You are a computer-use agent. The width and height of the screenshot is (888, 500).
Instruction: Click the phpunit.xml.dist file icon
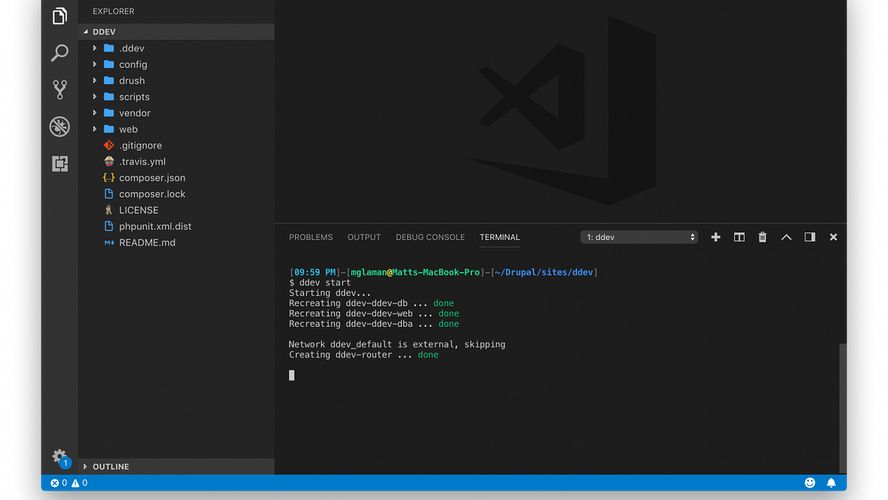tap(109, 226)
